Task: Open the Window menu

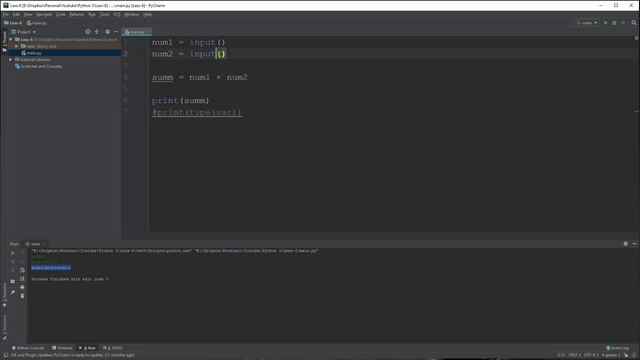Action: tap(132, 14)
